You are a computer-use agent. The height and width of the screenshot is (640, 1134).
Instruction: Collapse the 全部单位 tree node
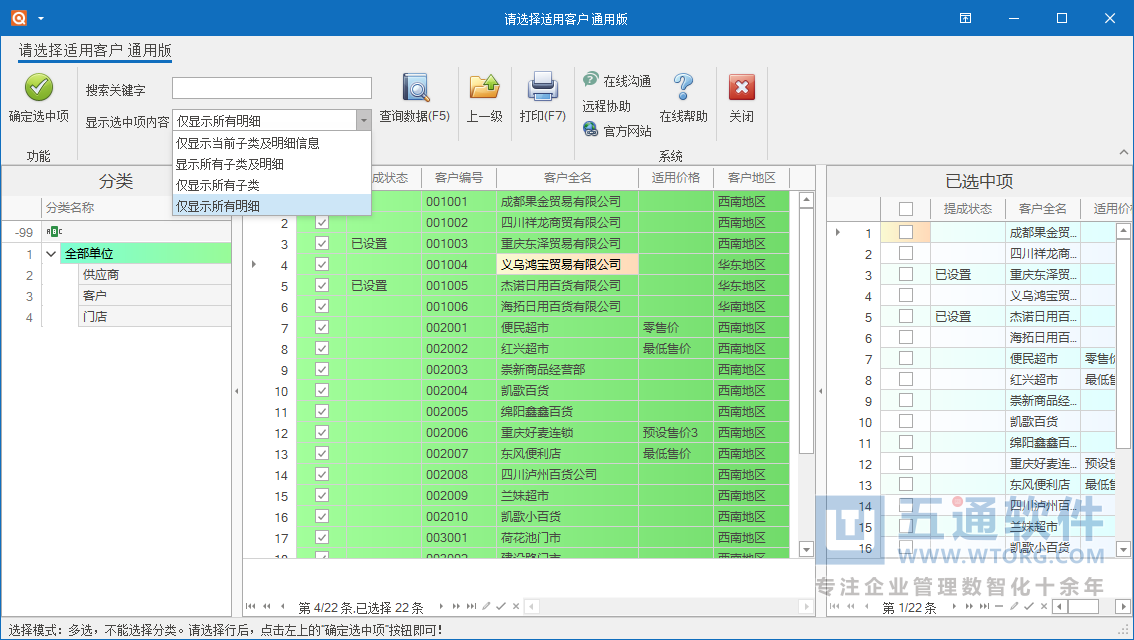[x=51, y=253]
